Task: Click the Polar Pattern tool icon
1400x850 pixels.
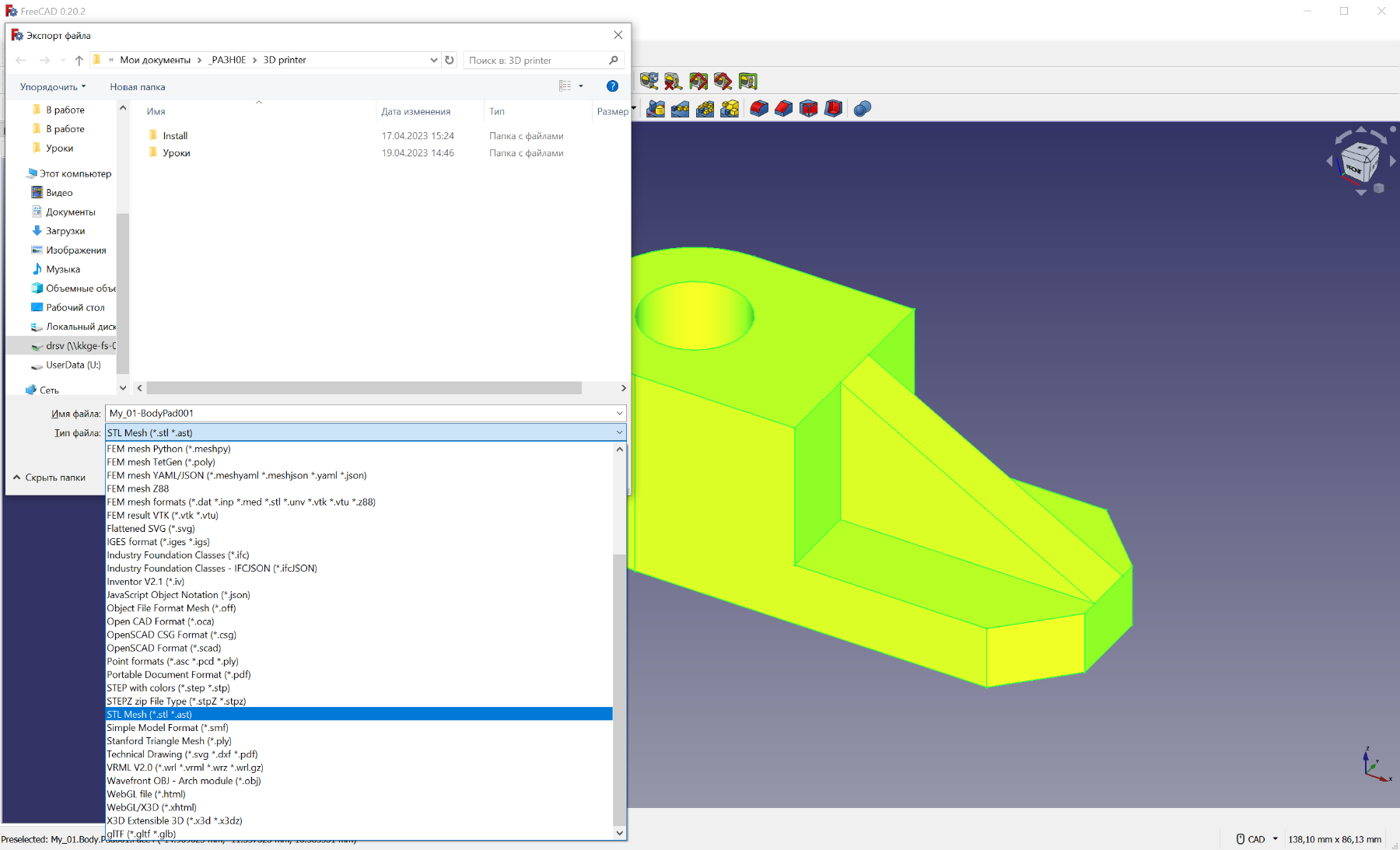Action: coord(705,109)
